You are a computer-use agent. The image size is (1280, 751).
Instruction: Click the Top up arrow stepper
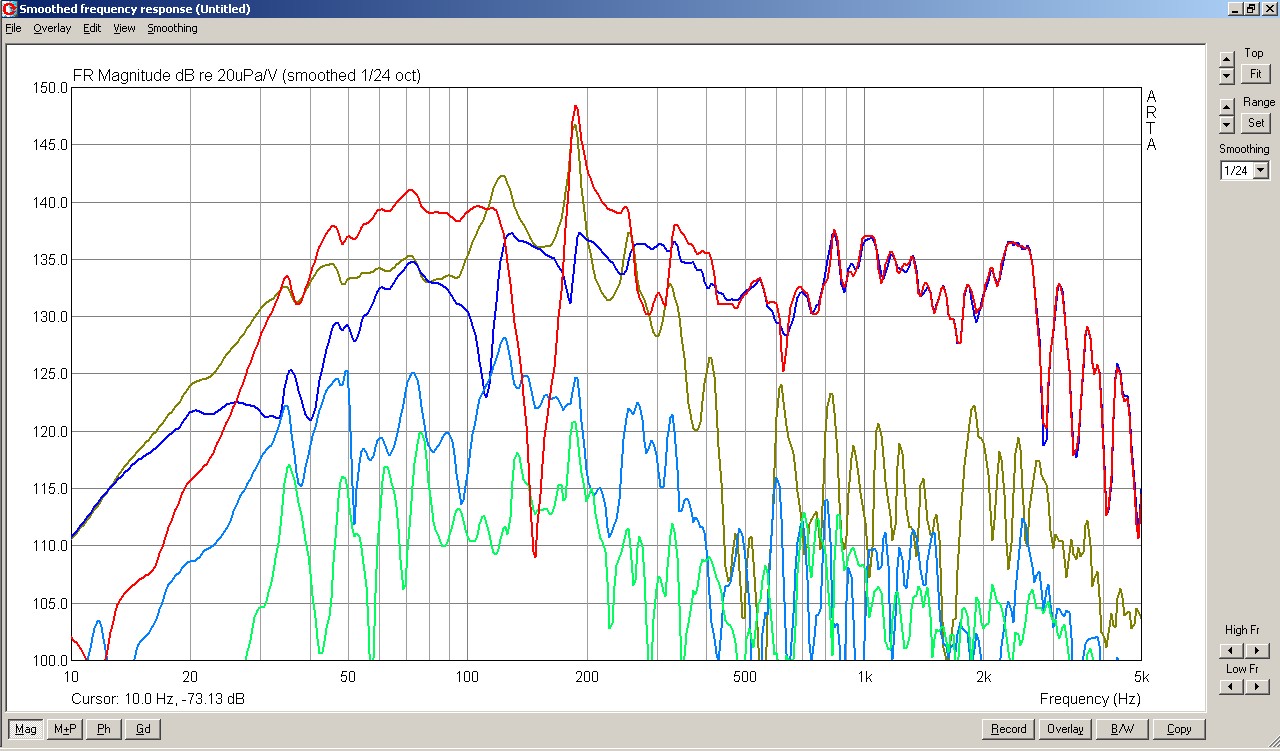point(1227,59)
